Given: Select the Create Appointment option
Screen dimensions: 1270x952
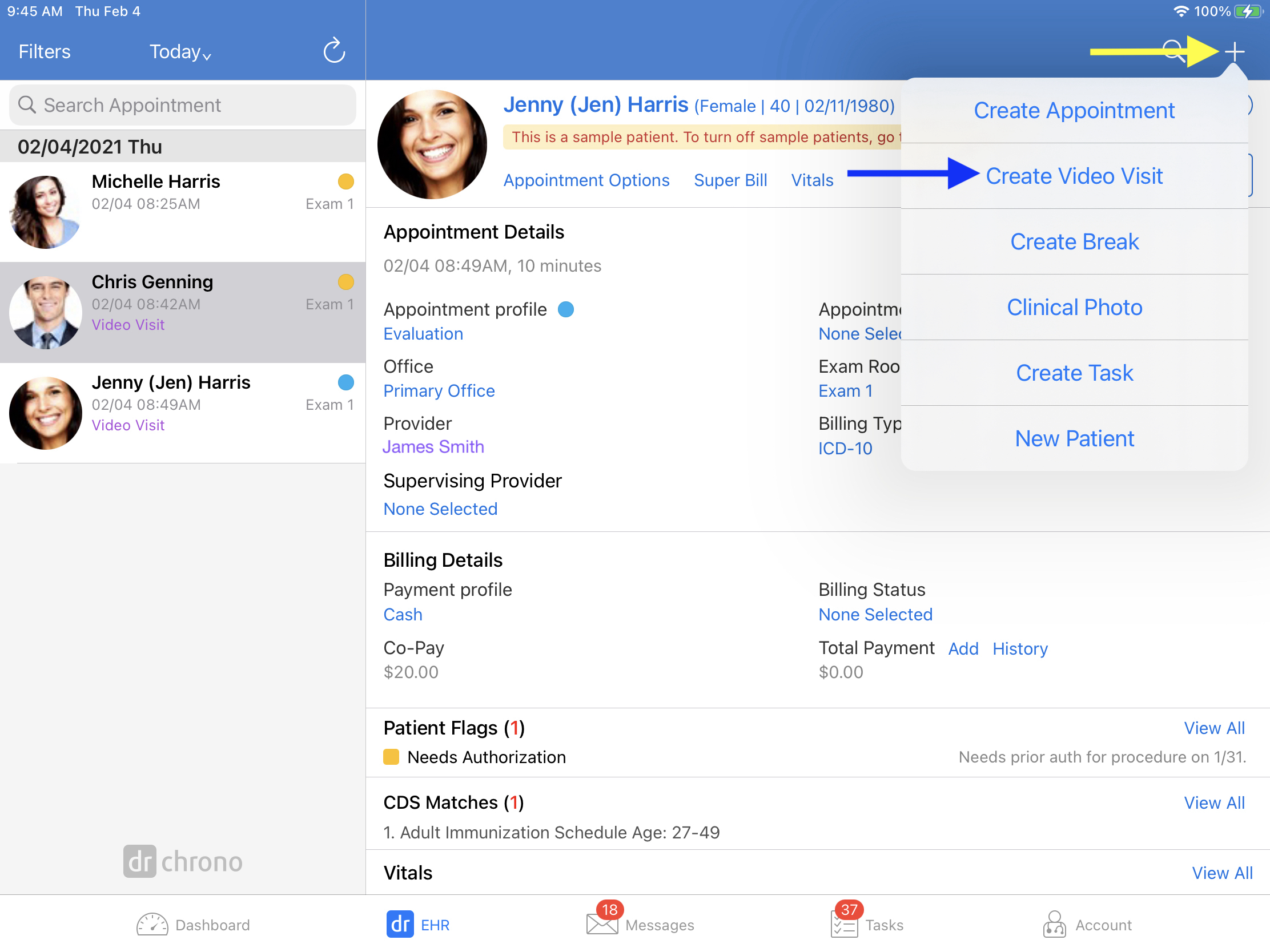Looking at the screenshot, I should [x=1074, y=110].
